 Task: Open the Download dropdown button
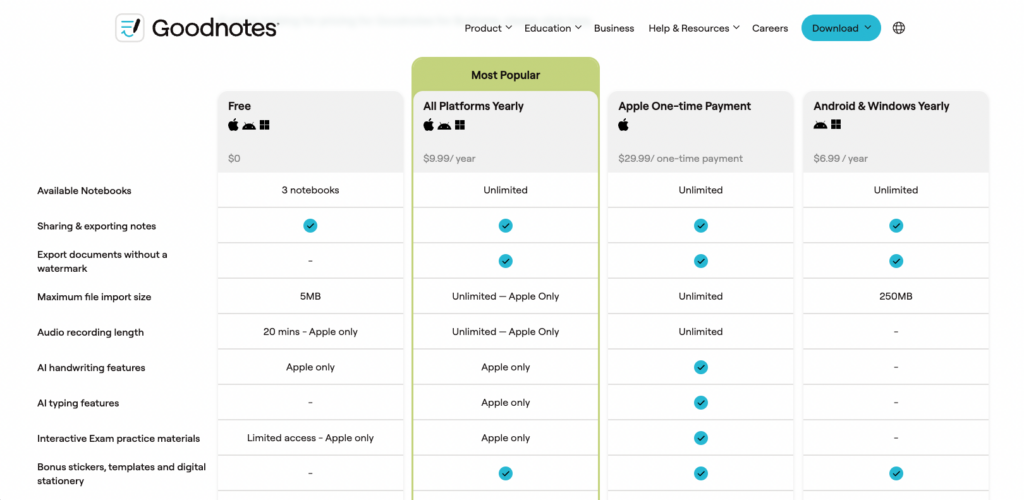tap(841, 28)
